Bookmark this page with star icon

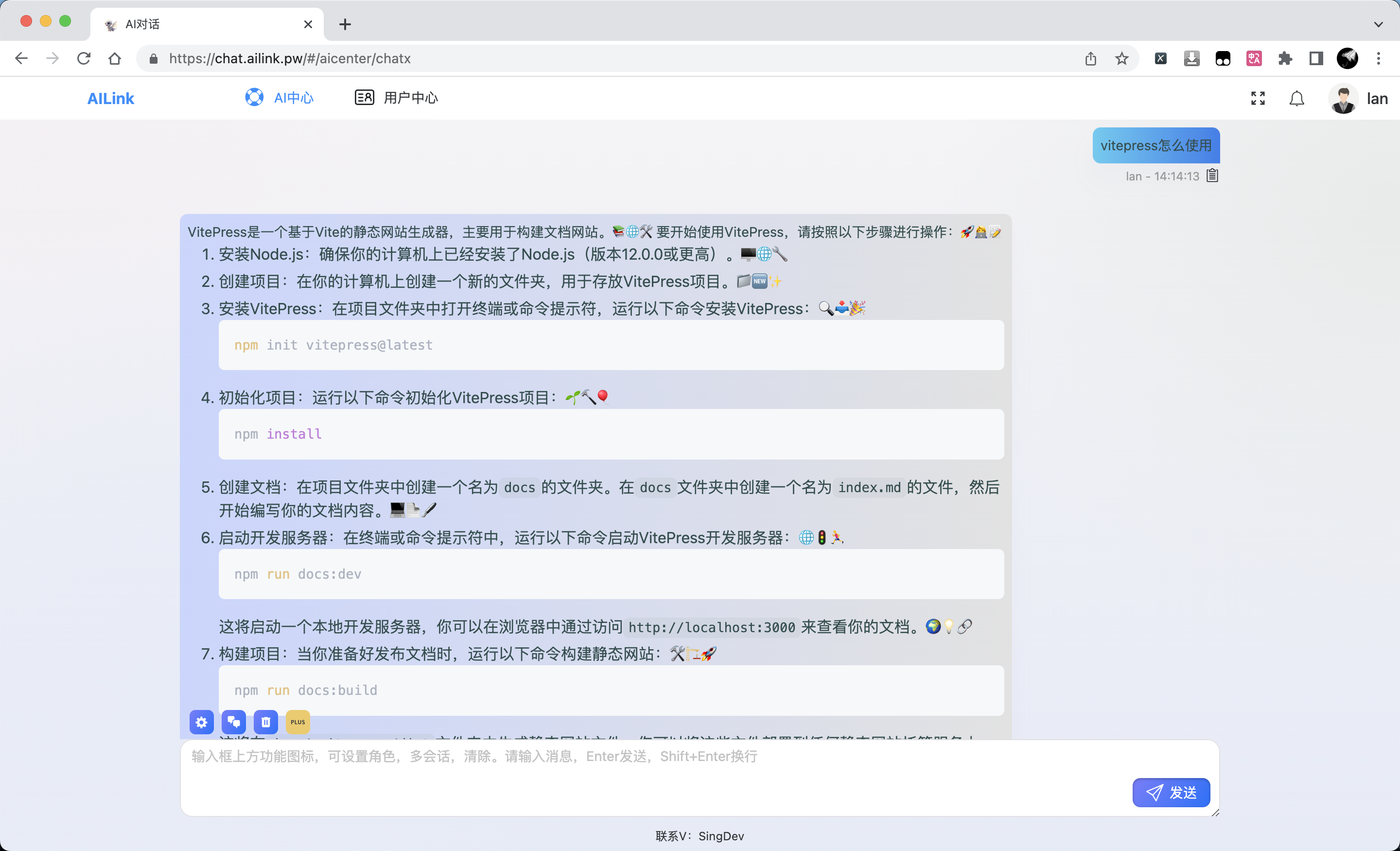pos(1121,58)
